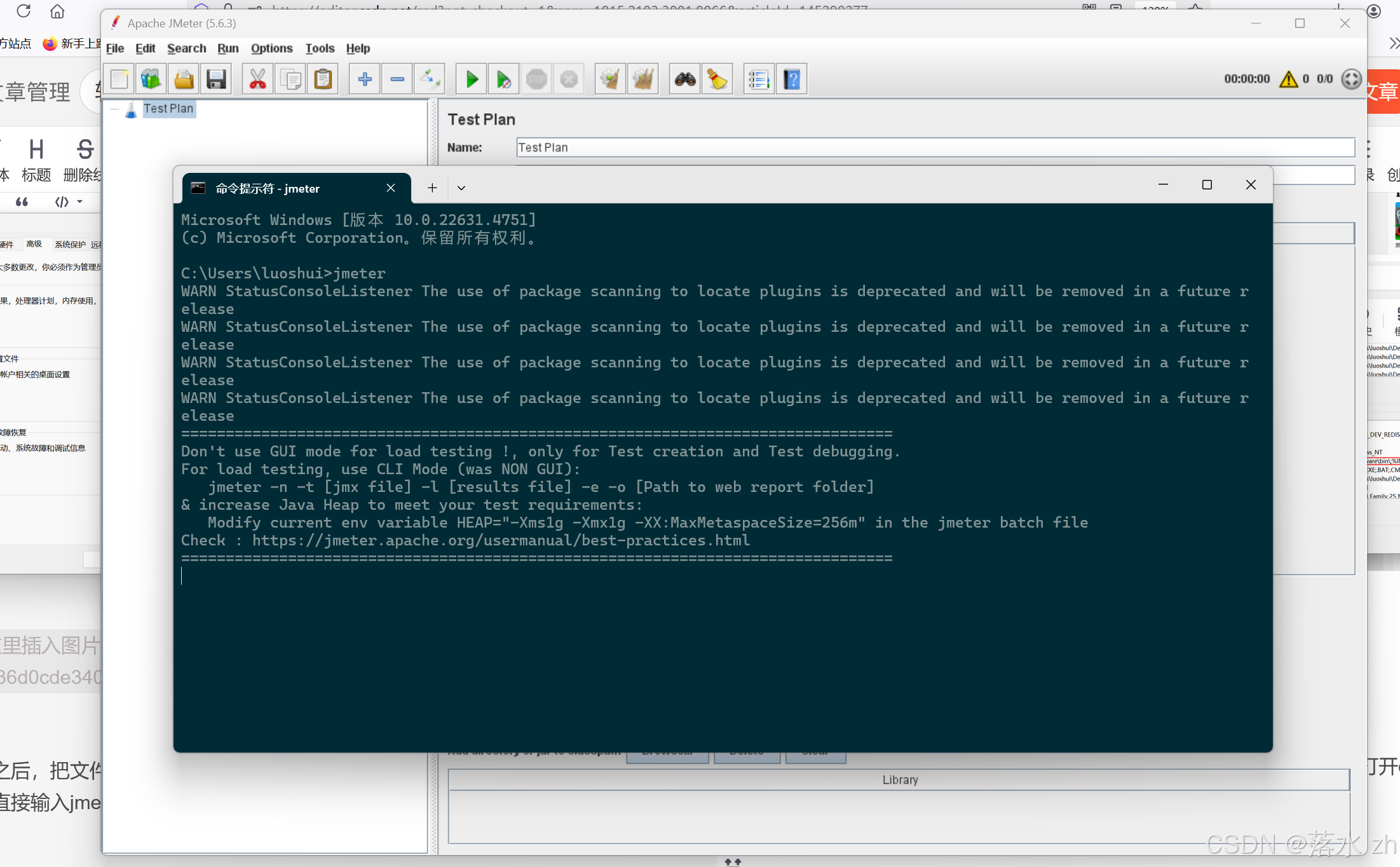The image size is (1400, 867).
Task: Click the New test plan icon in JMeter toolbar
Action: pos(119,79)
